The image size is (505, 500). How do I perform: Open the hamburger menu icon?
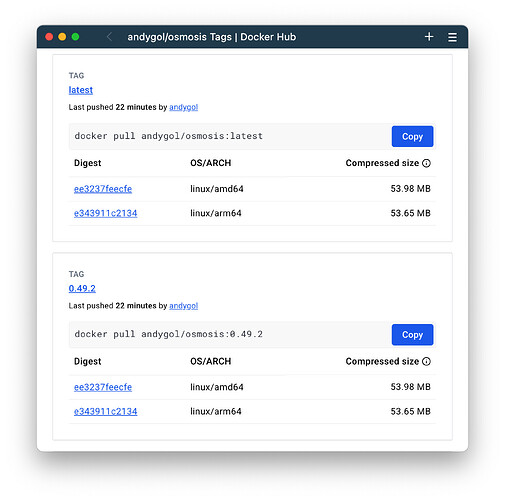point(452,37)
